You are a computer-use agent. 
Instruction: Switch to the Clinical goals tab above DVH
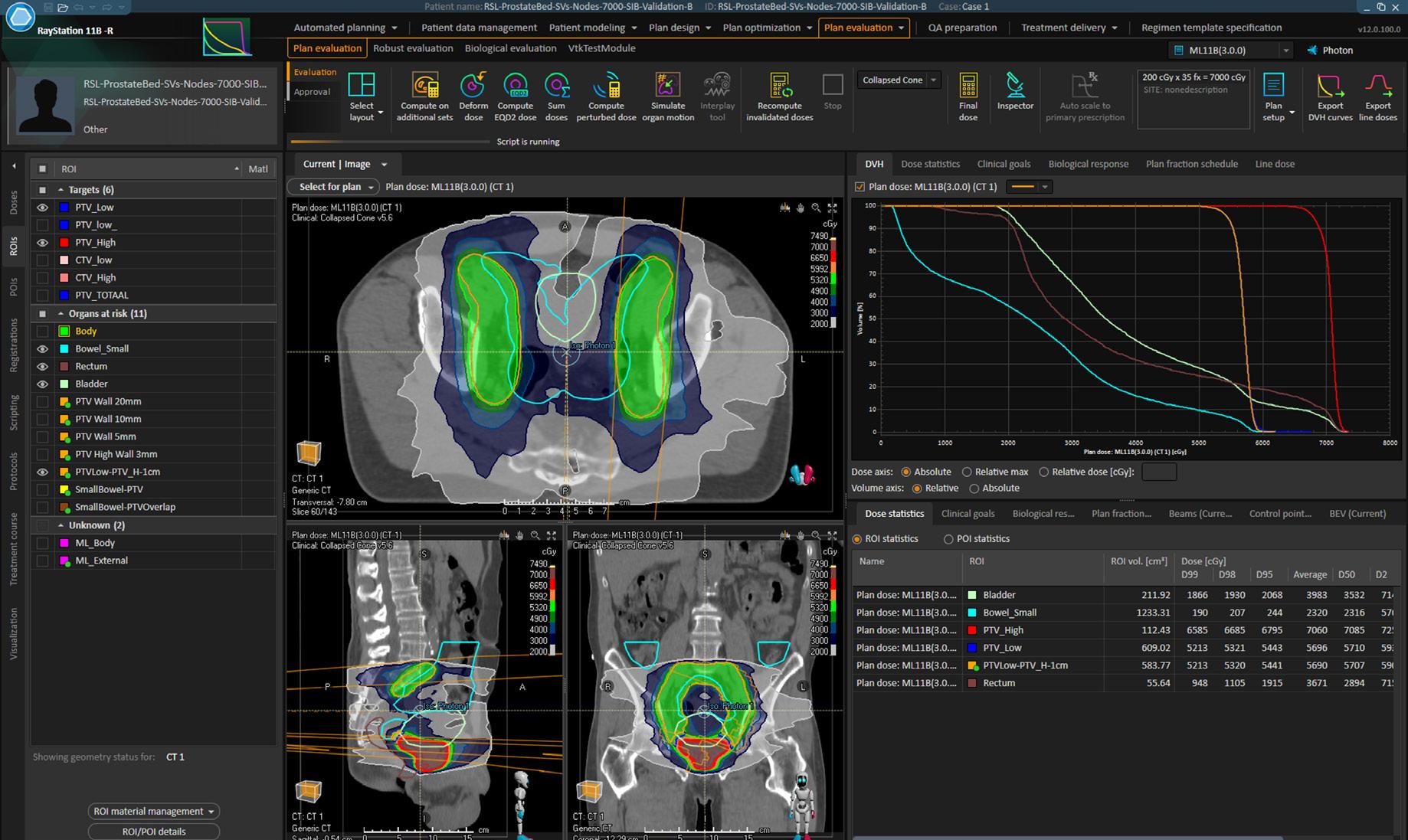[1004, 164]
